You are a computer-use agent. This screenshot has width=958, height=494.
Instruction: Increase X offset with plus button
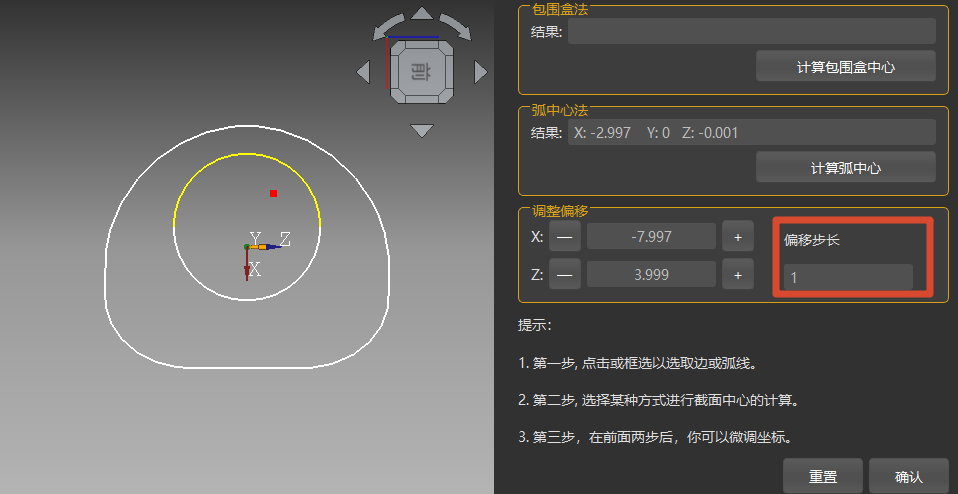(x=737, y=236)
